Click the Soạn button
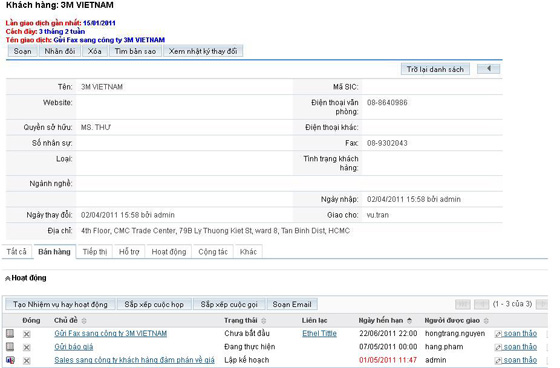Viewport: 560px width, 368px height. pyautogui.click(x=22, y=51)
